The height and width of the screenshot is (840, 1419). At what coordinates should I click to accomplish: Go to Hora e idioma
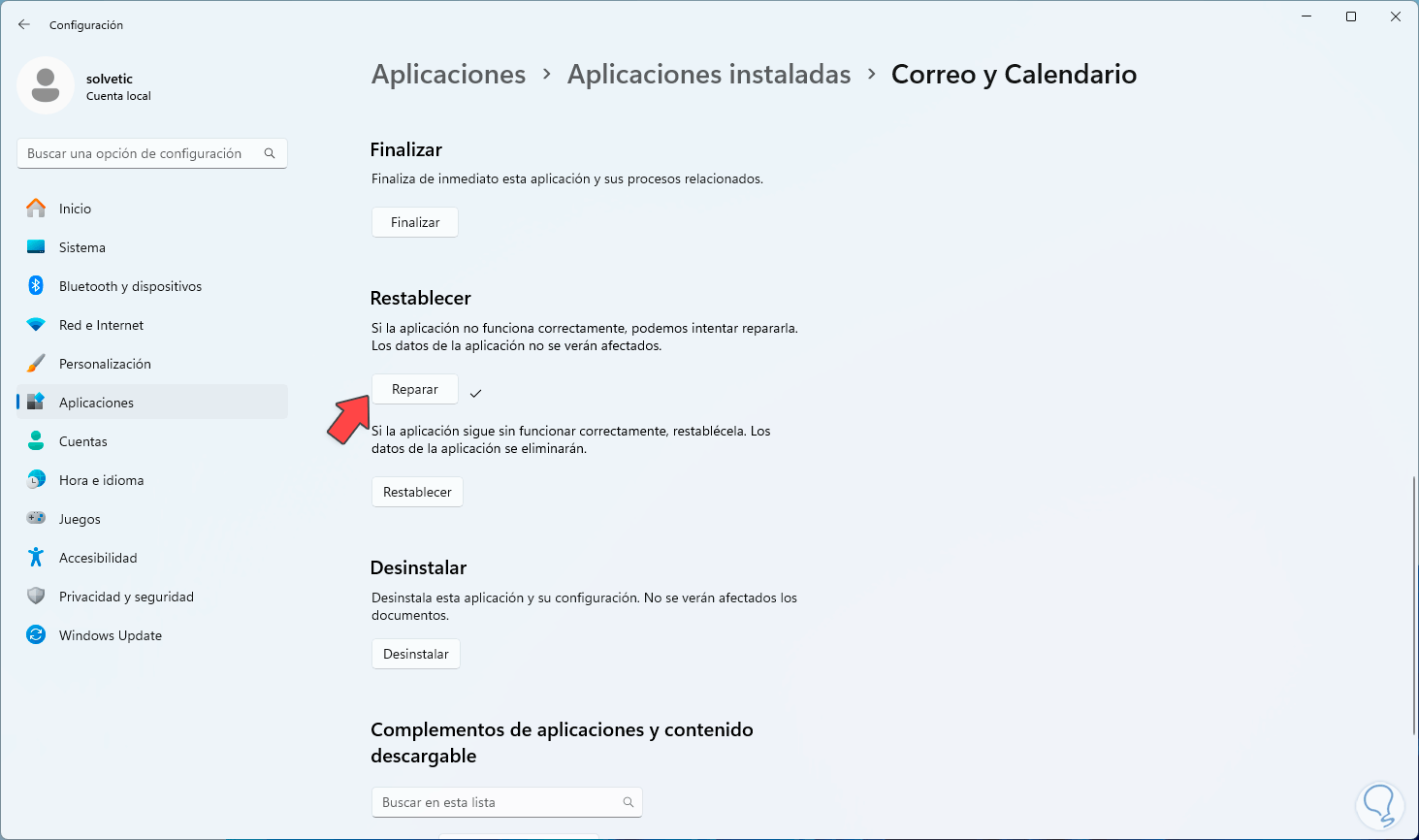click(152, 480)
